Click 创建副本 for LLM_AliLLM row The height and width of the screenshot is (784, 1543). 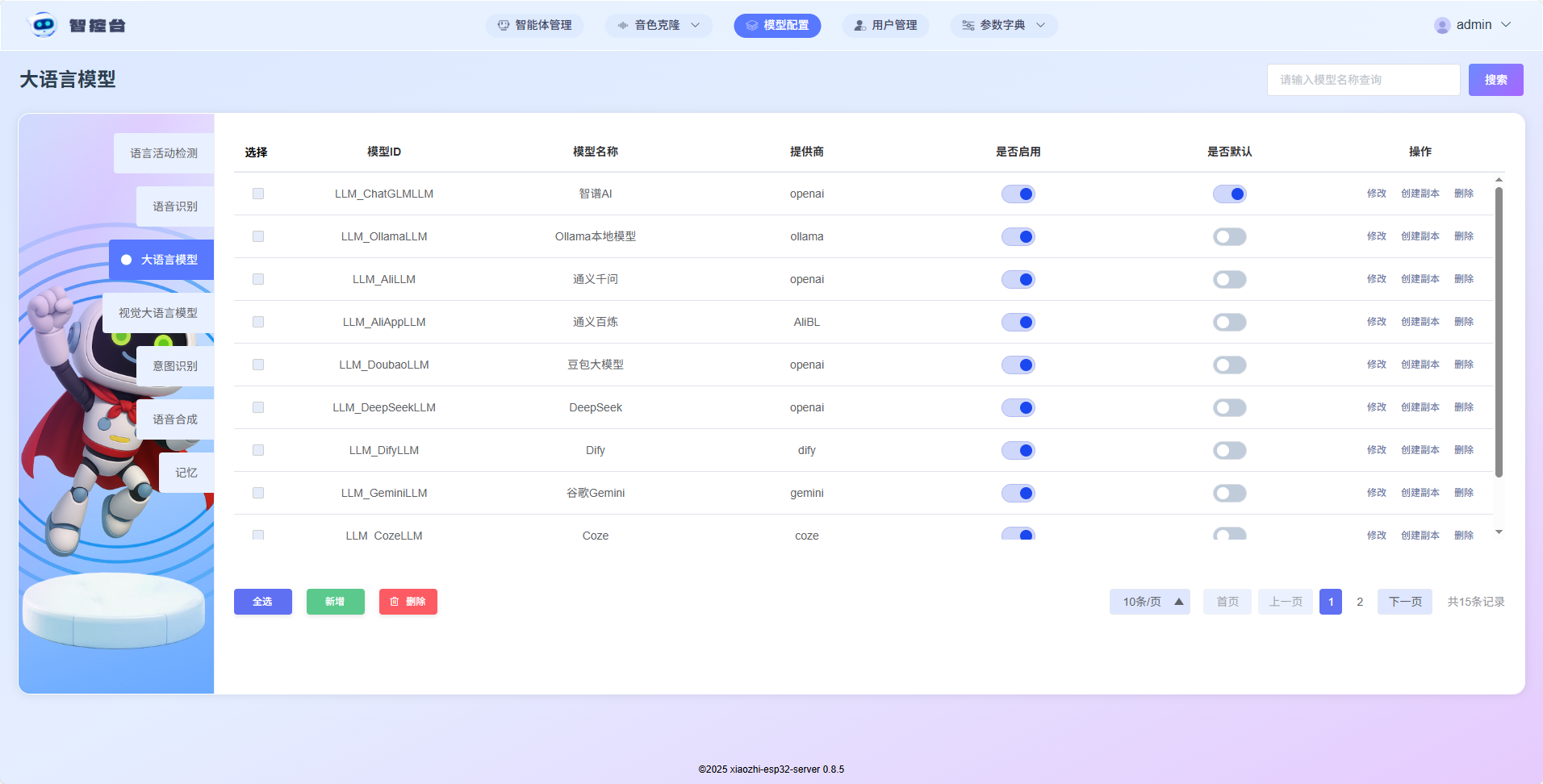[1420, 279]
